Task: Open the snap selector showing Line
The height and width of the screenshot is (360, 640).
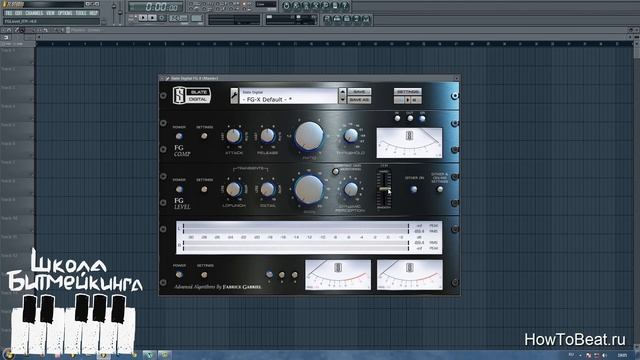Action: coord(266,4)
